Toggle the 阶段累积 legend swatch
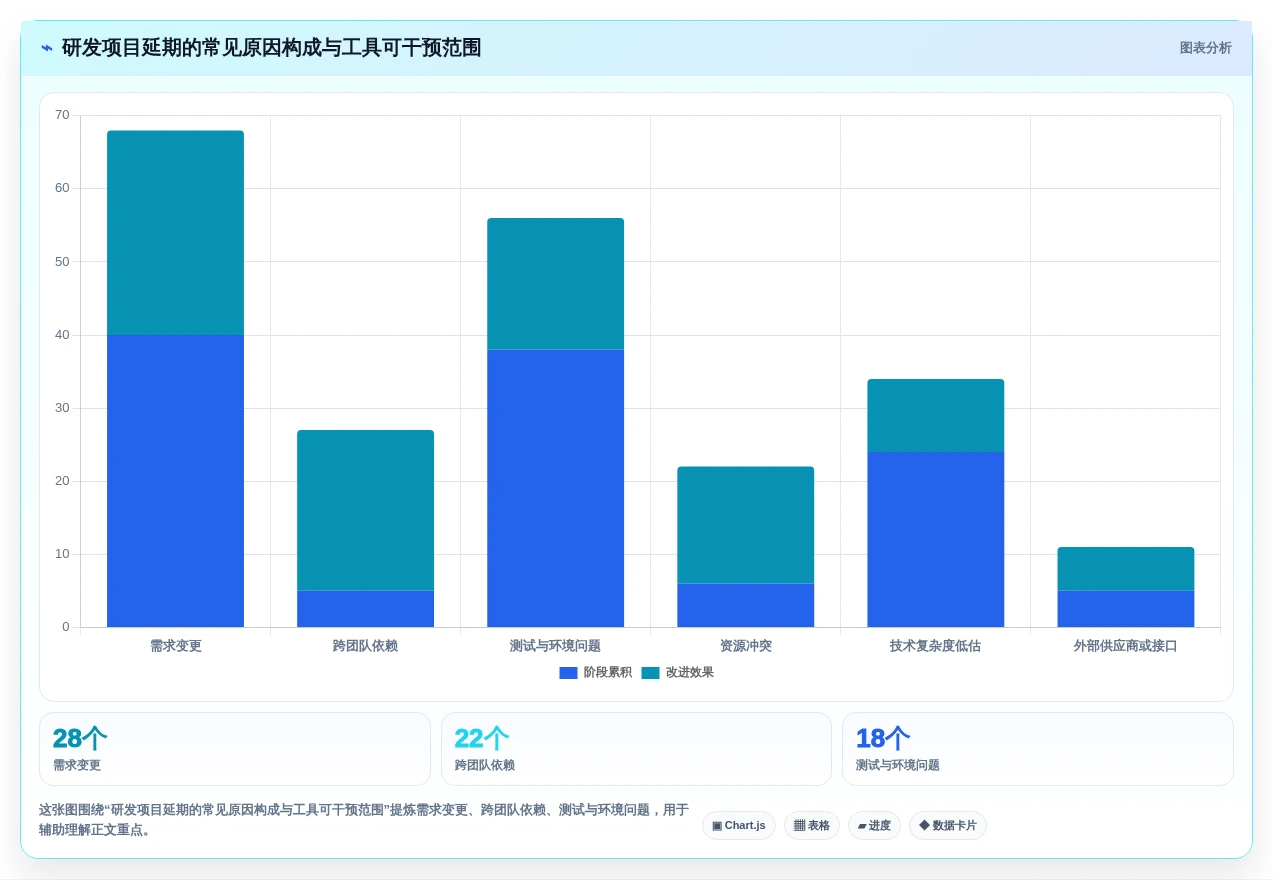The width and height of the screenshot is (1273, 880). pos(568,673)
